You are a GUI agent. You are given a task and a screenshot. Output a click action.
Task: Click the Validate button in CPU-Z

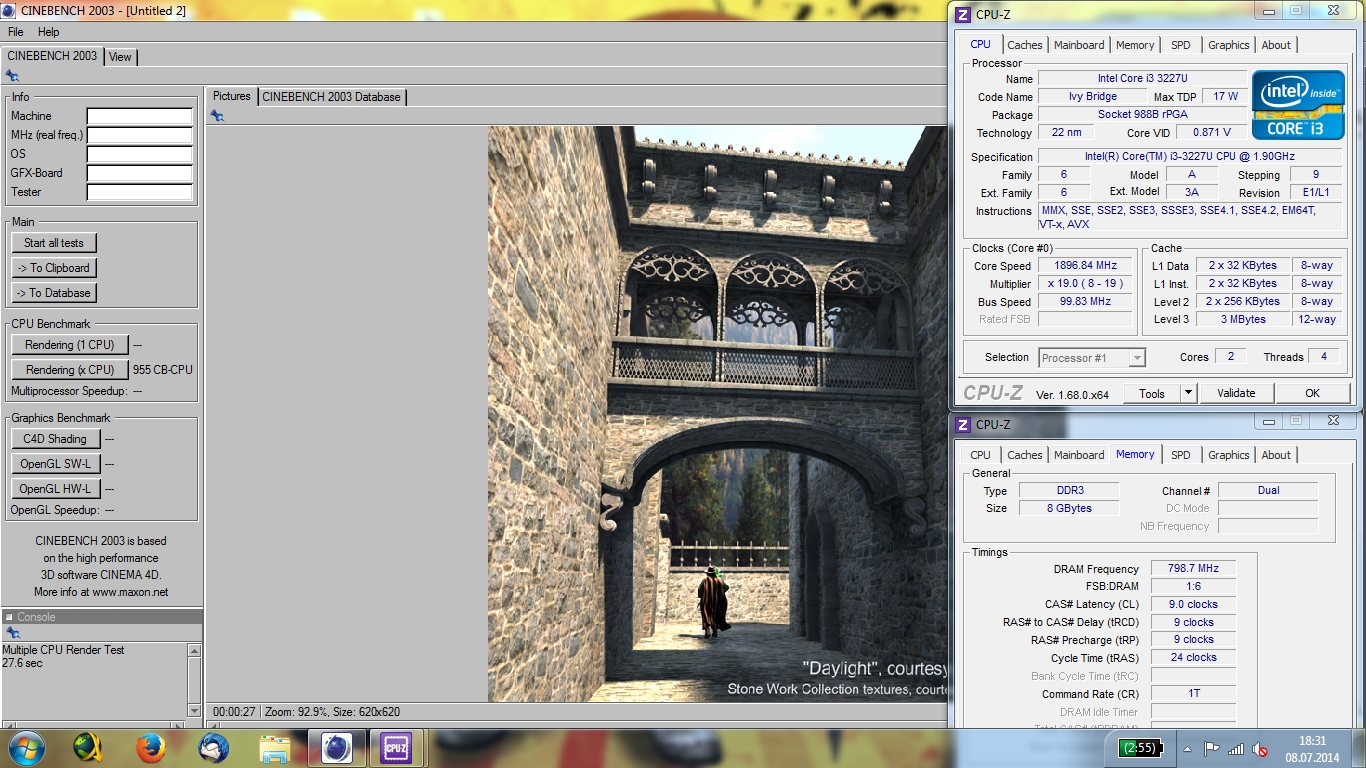1236,393
